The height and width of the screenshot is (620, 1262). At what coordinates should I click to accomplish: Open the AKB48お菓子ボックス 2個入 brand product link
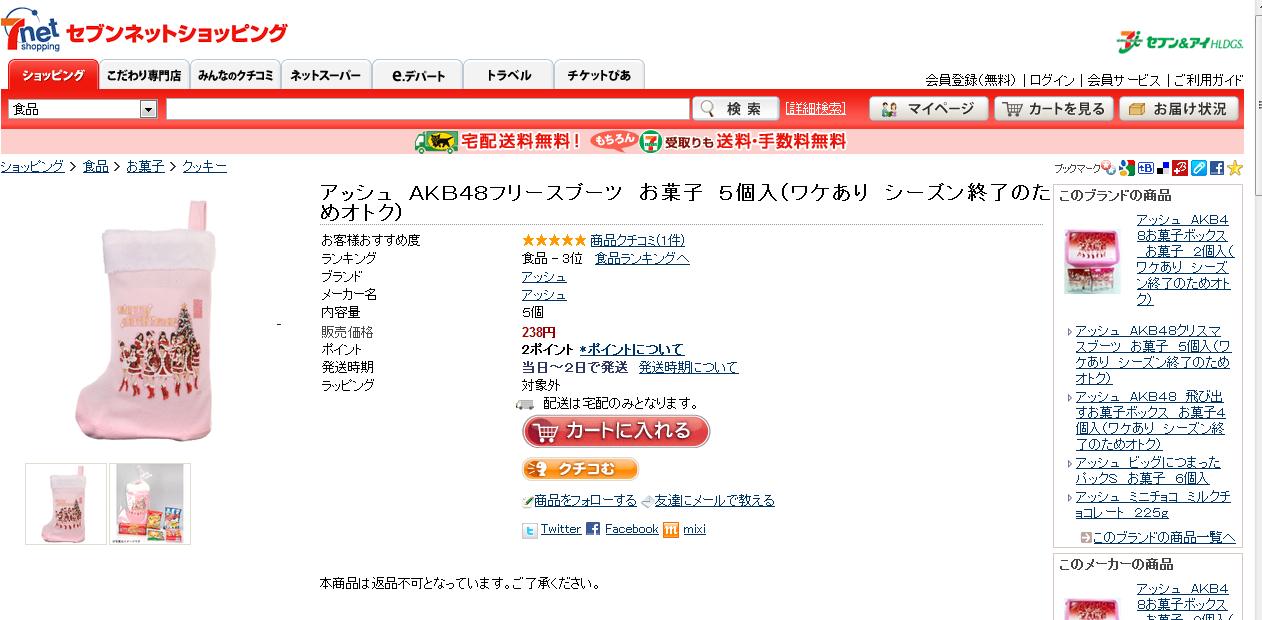[1185, 259]
